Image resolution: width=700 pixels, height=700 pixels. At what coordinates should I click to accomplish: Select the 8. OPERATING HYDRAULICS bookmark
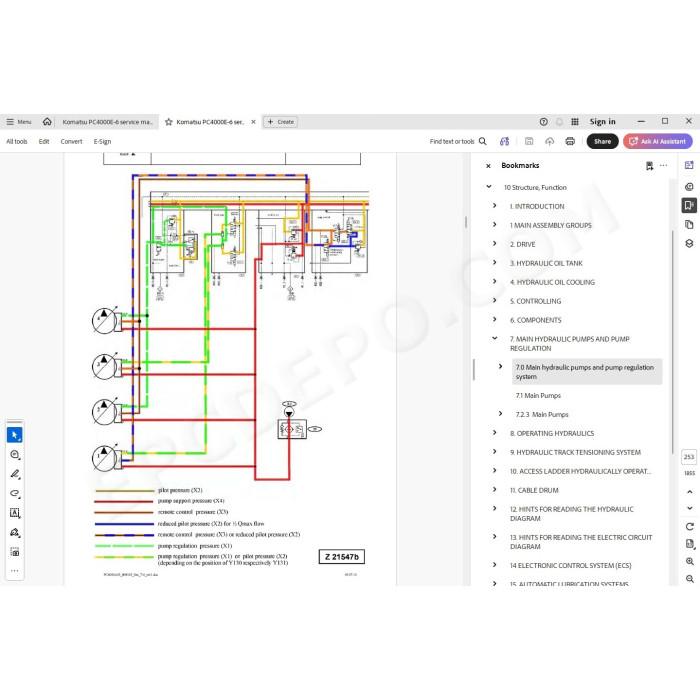[552, 433]
